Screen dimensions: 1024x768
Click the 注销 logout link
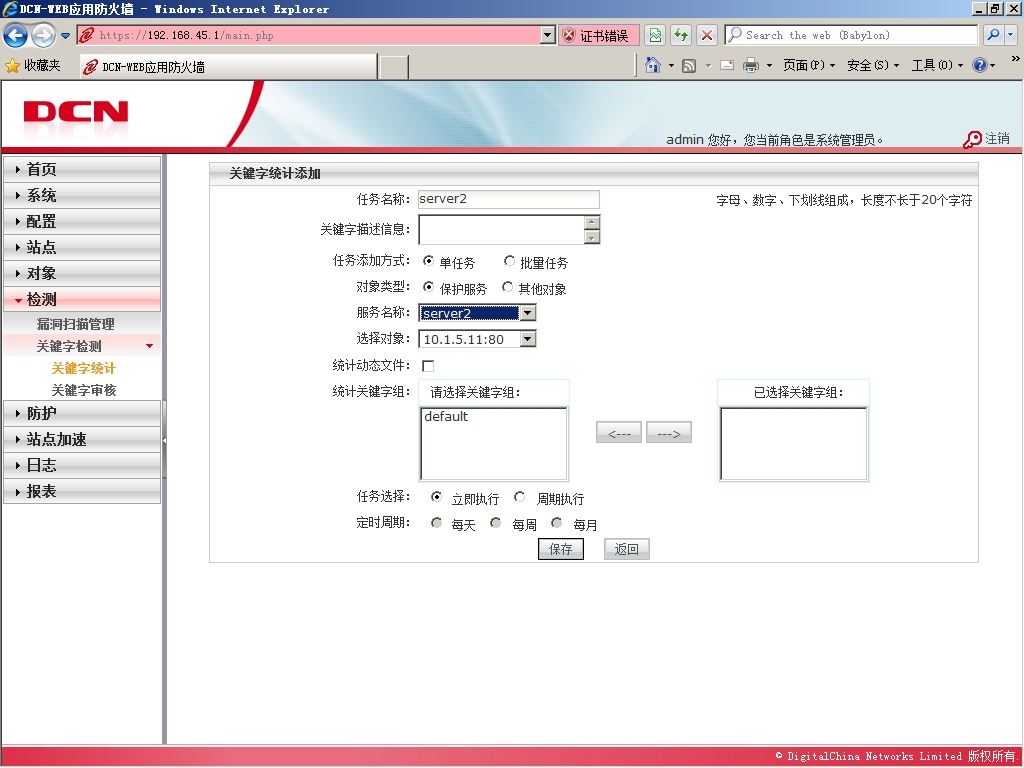point(997,138)
